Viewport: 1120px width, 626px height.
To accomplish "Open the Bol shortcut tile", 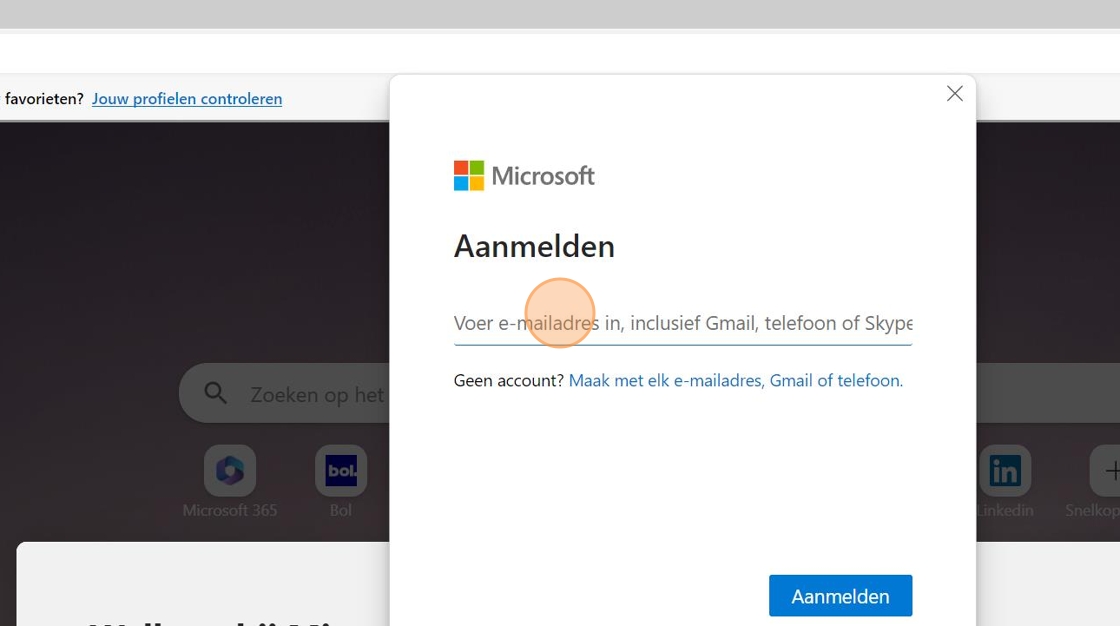I will pos(341,470).
